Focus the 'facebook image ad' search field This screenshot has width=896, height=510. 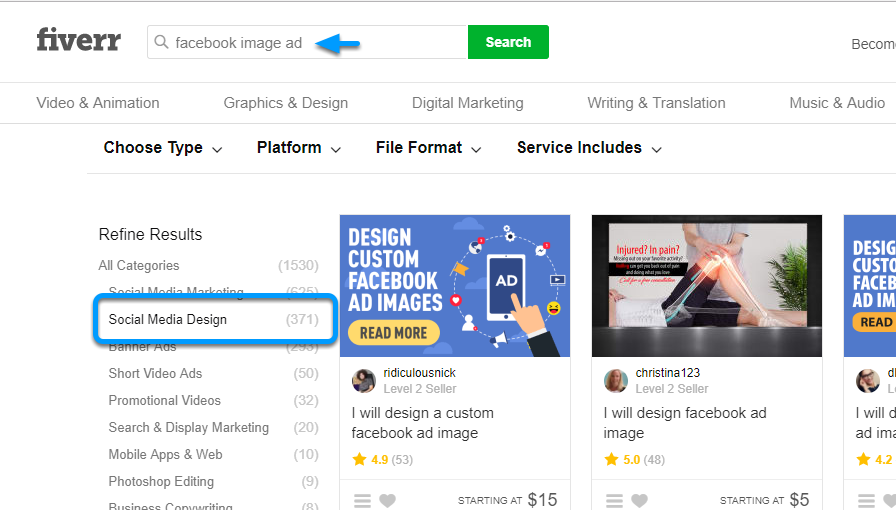tap(307, 42)
